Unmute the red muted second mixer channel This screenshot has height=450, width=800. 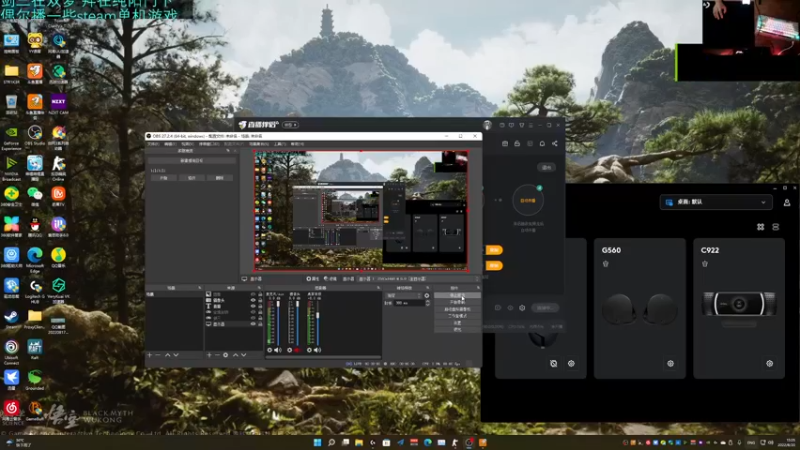click(x=297, y=350)
